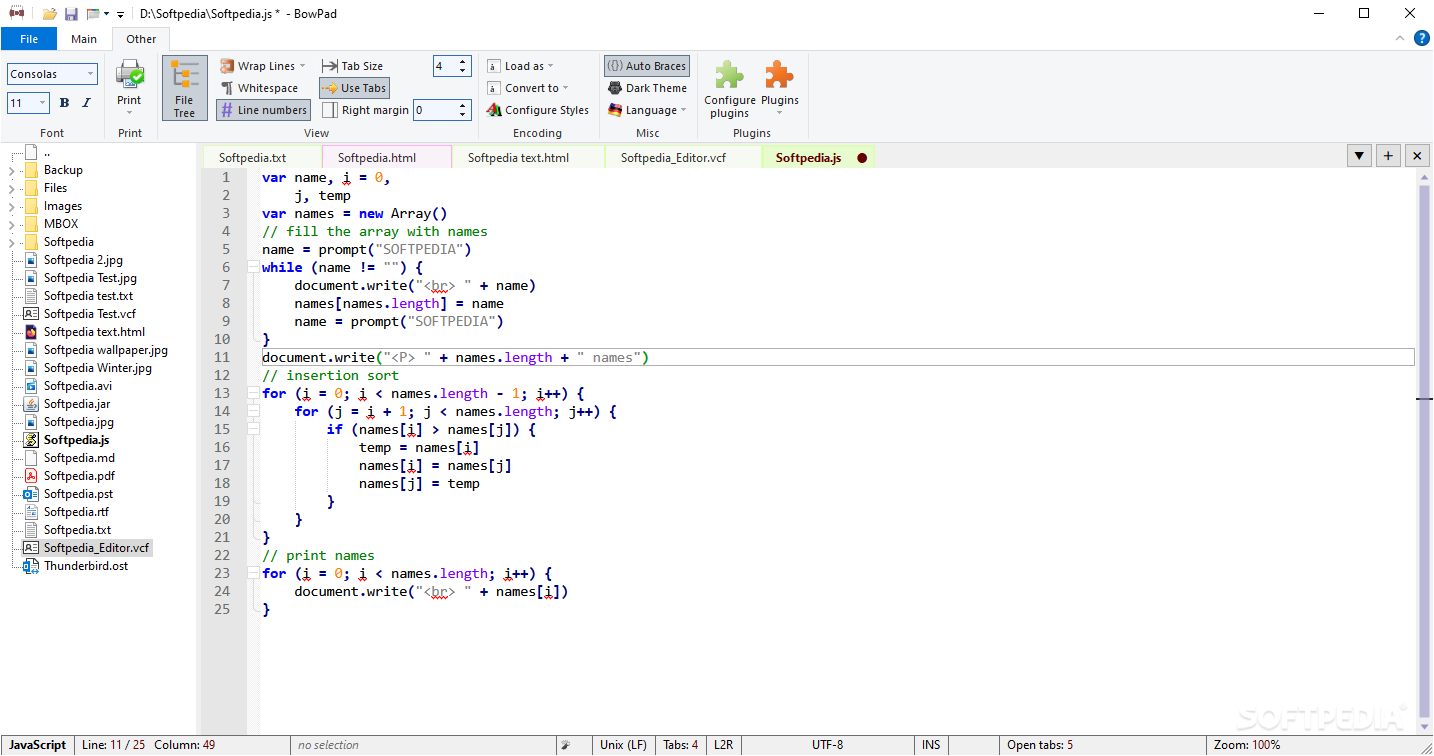Switch to Softpedia text.html tab
This screenshot has width=1434, height=756.
coord(518,157)
